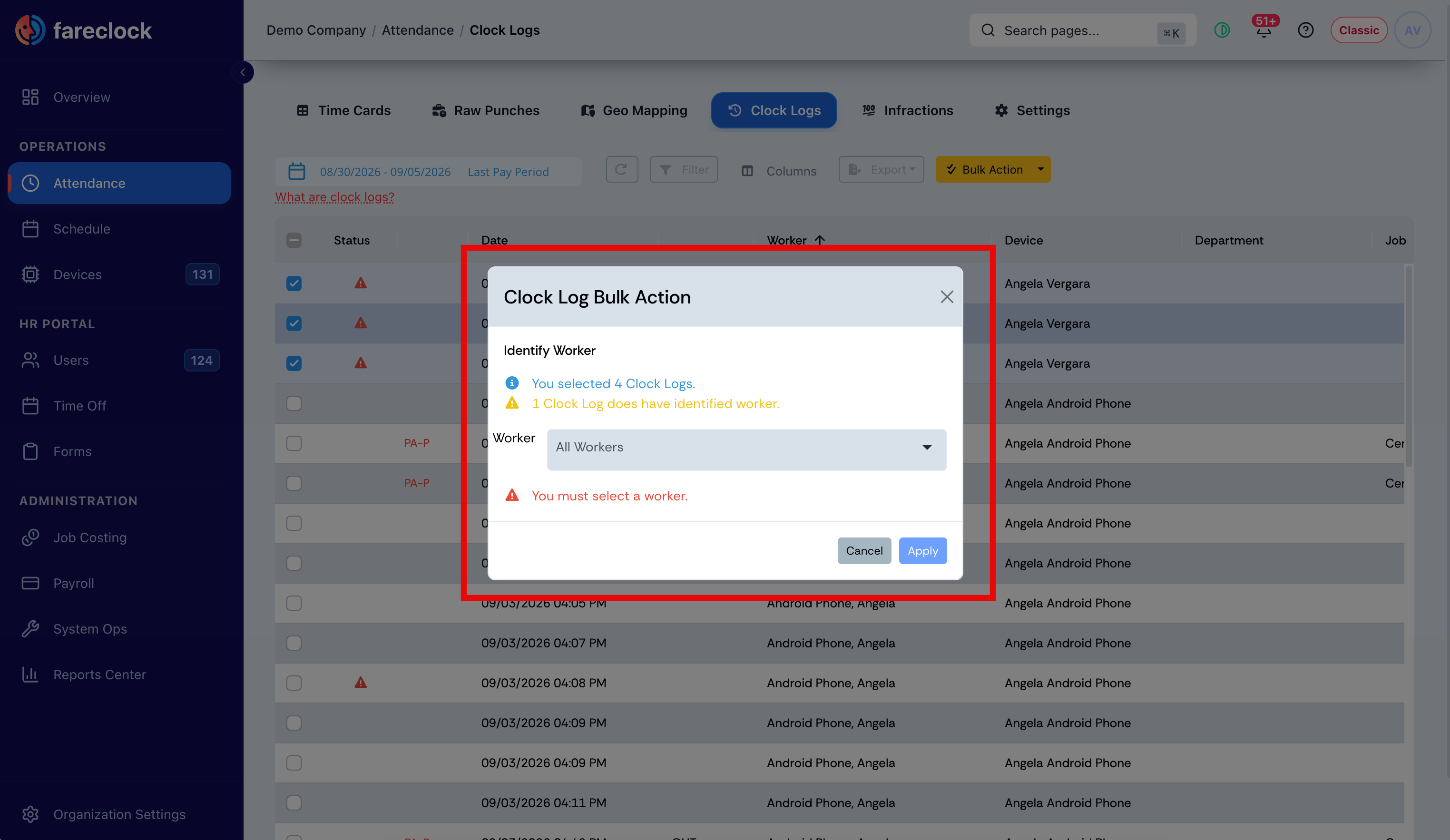Uncheck the first Angela Vergara row checkbox
1450x840 pixels.
(x=294, y=283)
